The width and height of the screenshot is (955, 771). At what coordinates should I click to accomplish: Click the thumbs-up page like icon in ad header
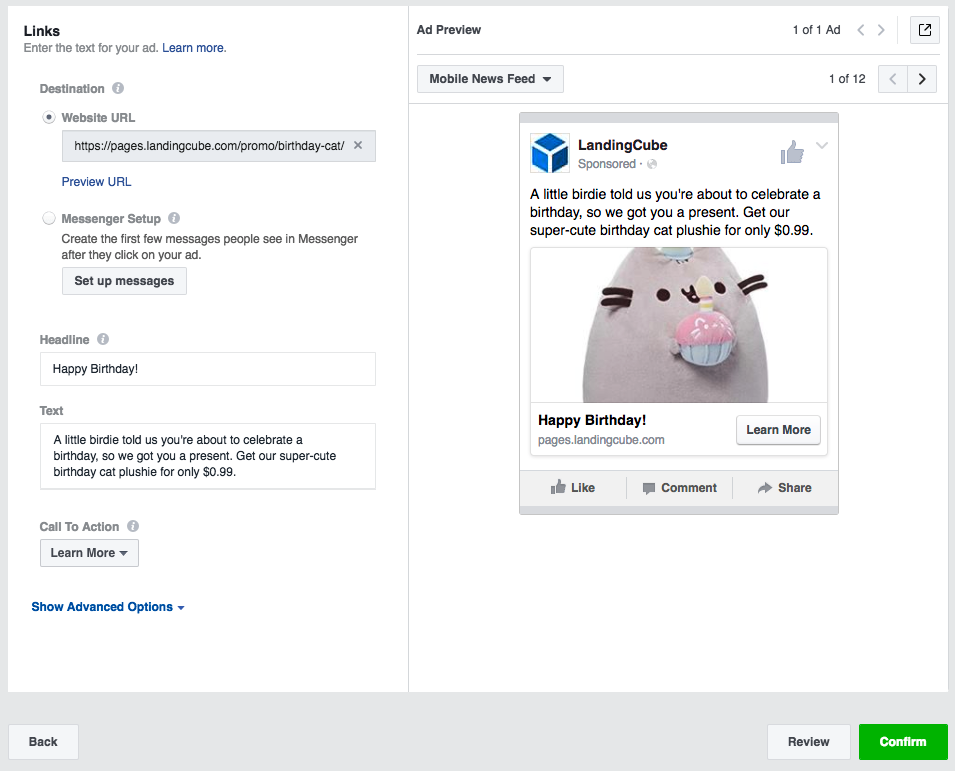point(792,152)
